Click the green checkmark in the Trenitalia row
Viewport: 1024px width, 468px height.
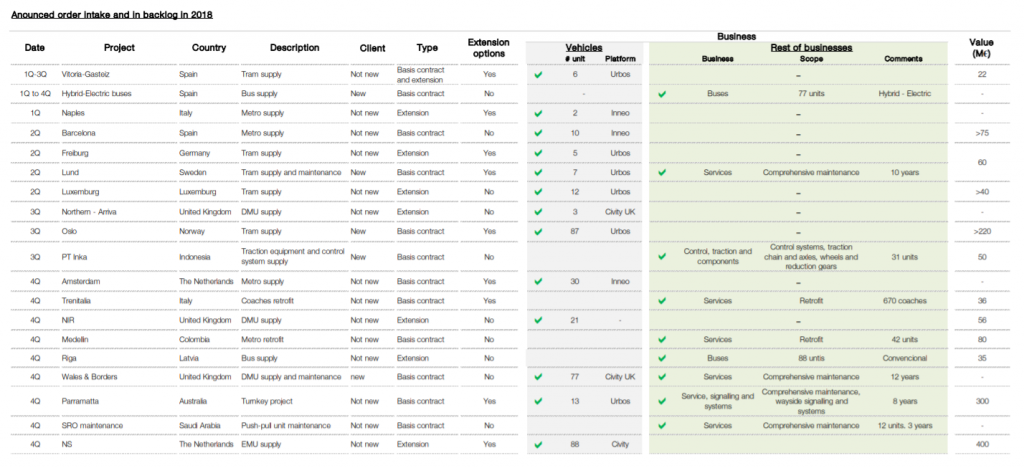coord(662,301)
